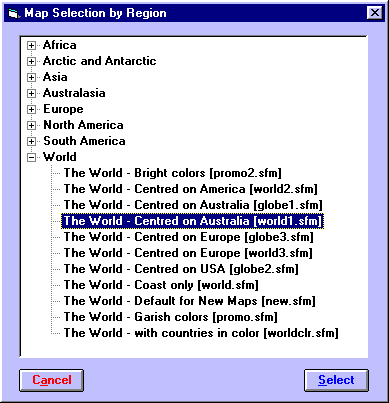Select the North America label
Viewport: 389px width, 403px height.
[x=83, y=125]
